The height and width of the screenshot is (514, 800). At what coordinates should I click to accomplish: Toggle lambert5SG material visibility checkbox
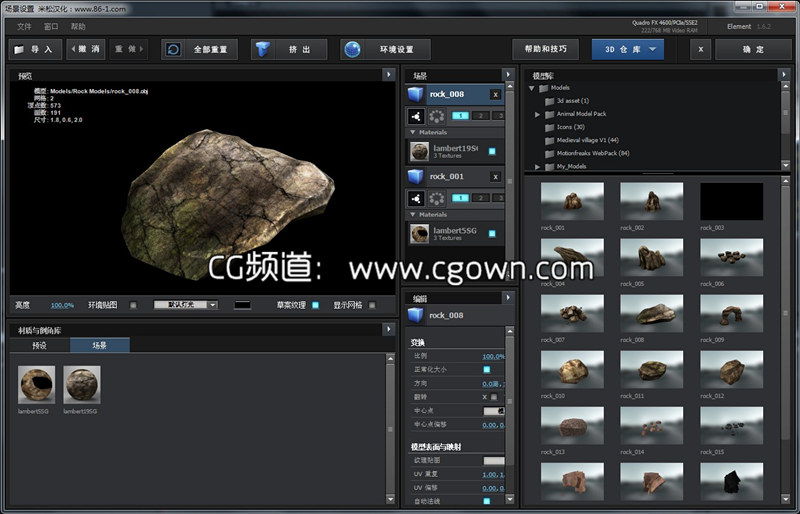(x=492, y=234)
